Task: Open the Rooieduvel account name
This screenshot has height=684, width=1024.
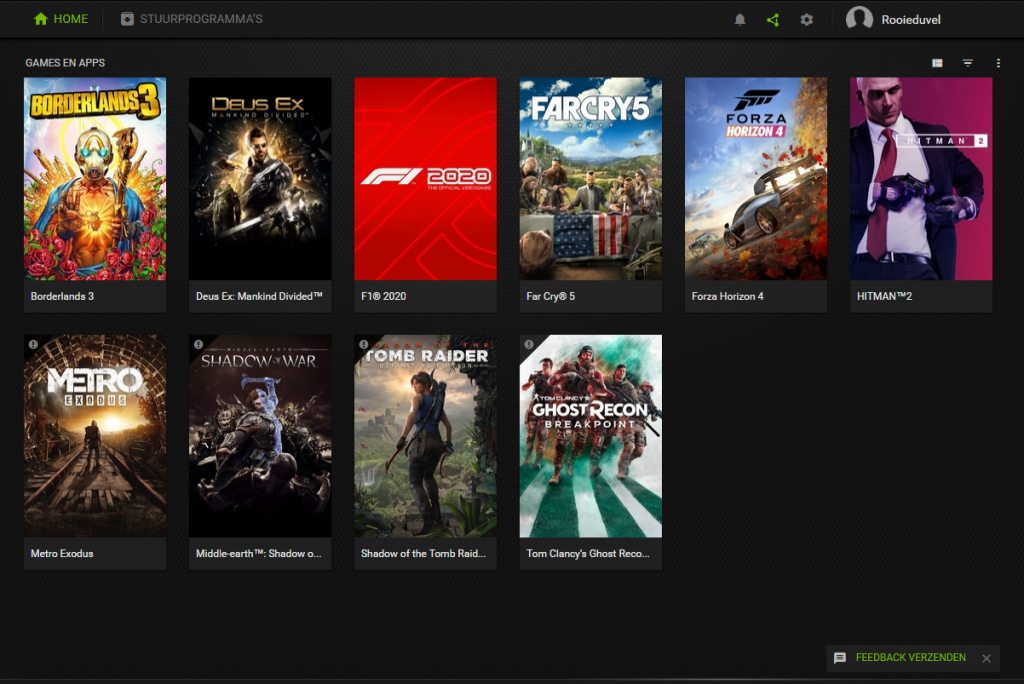Action: point(911,20)
